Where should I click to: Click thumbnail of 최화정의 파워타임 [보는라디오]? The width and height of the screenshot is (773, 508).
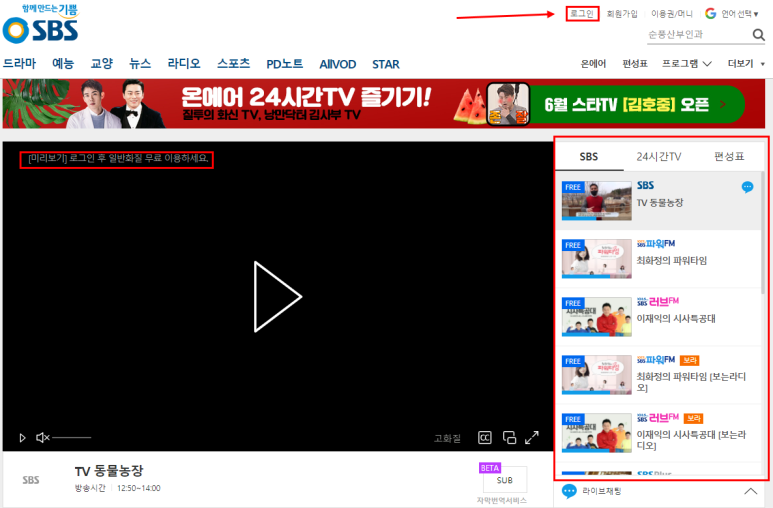(x=597, y=375)
